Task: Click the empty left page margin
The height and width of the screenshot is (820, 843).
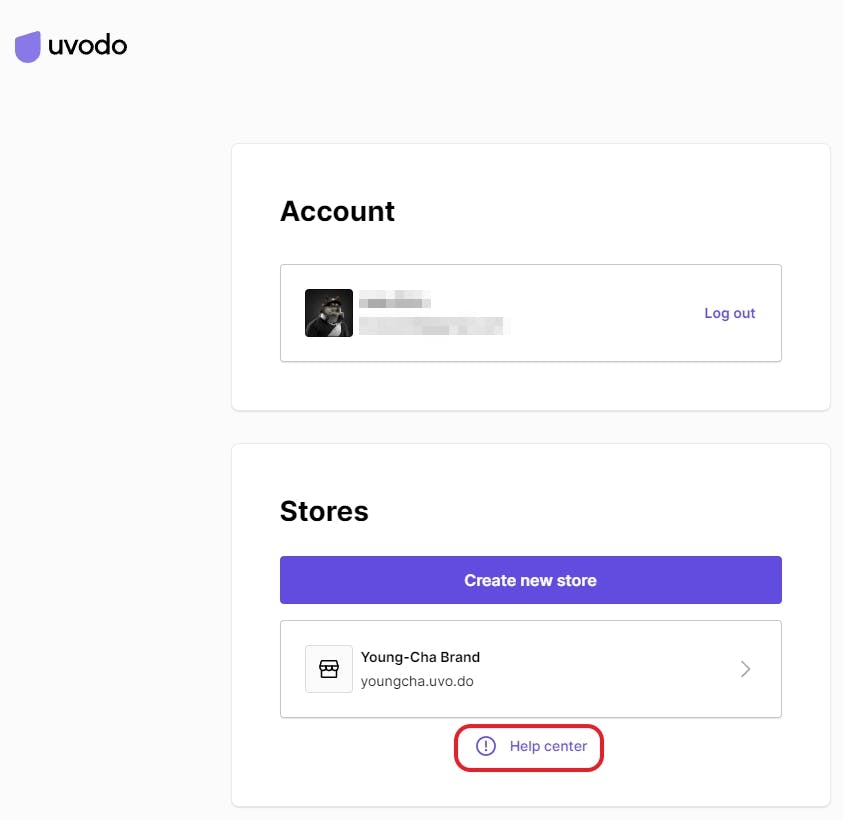Action: tap(110, 450)
